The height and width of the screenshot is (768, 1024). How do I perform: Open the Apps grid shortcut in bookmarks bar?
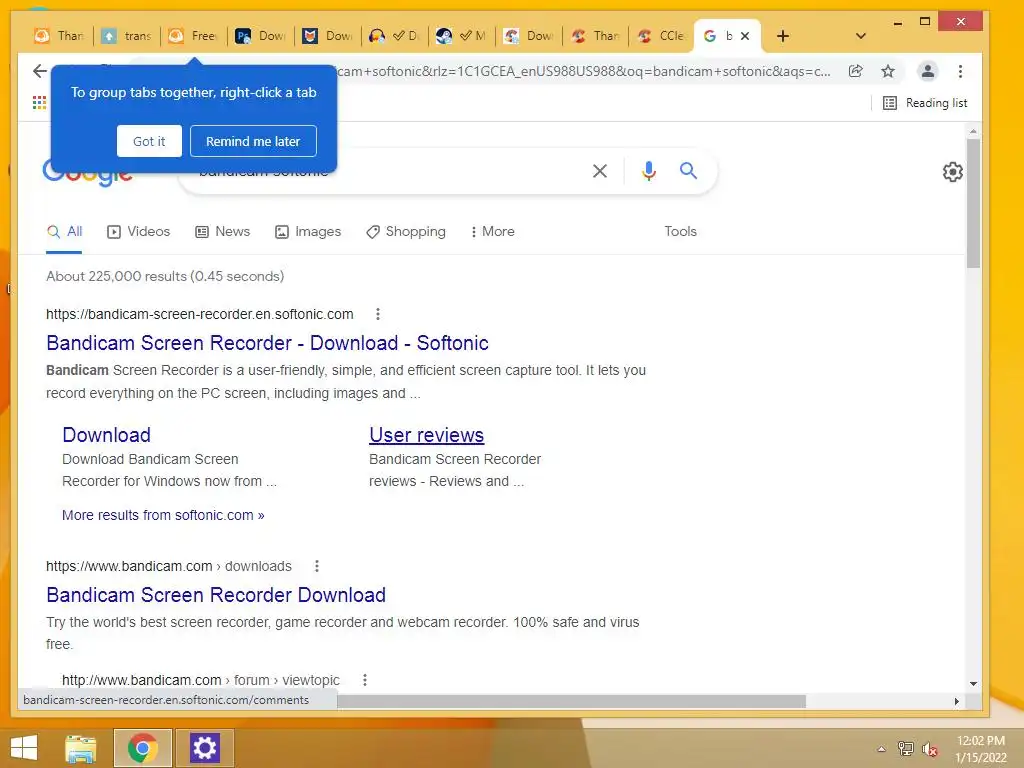pos(39,103)
